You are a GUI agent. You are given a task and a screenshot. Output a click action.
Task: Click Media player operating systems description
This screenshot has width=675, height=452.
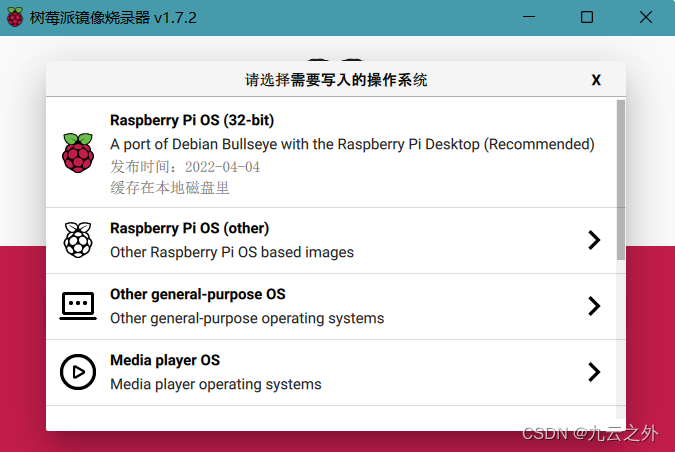[216, 384]
